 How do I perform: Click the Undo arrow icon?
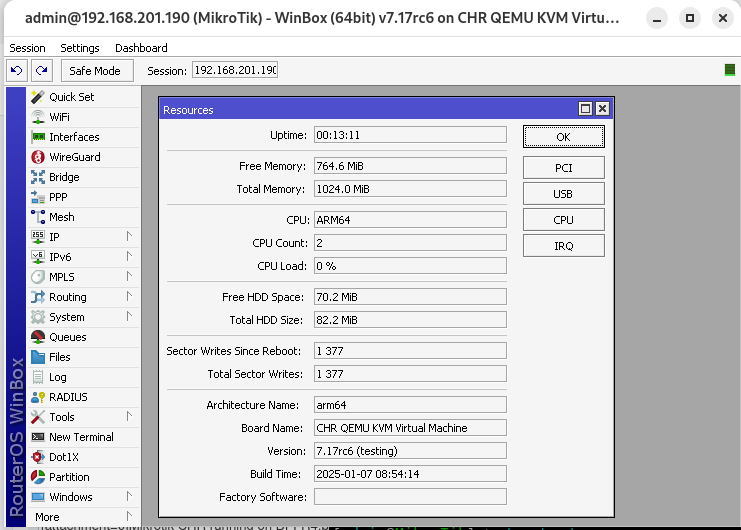coord(17,71)
